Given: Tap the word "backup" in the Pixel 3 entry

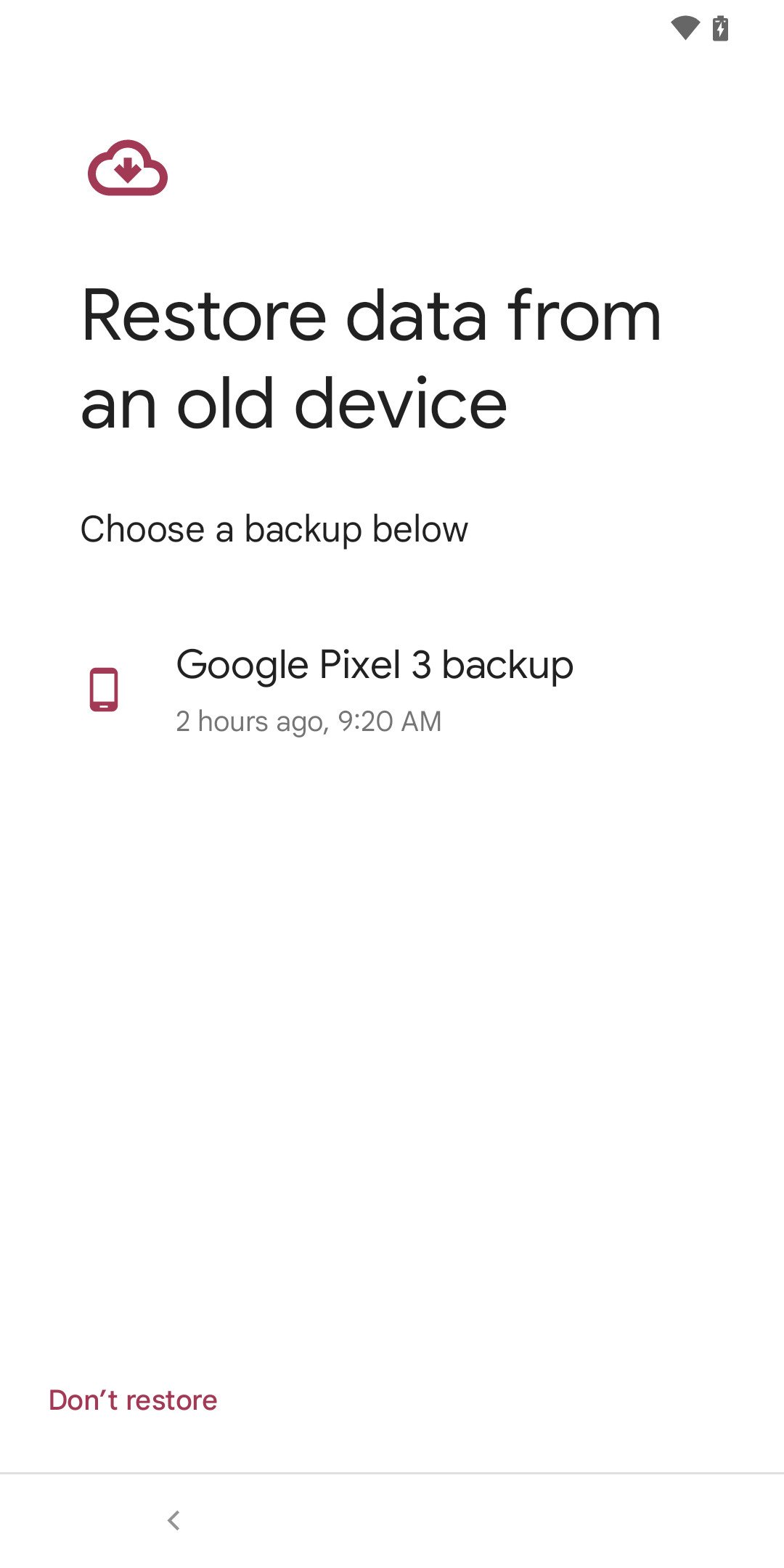Looking at the screenshot, I should coord(507,666).
